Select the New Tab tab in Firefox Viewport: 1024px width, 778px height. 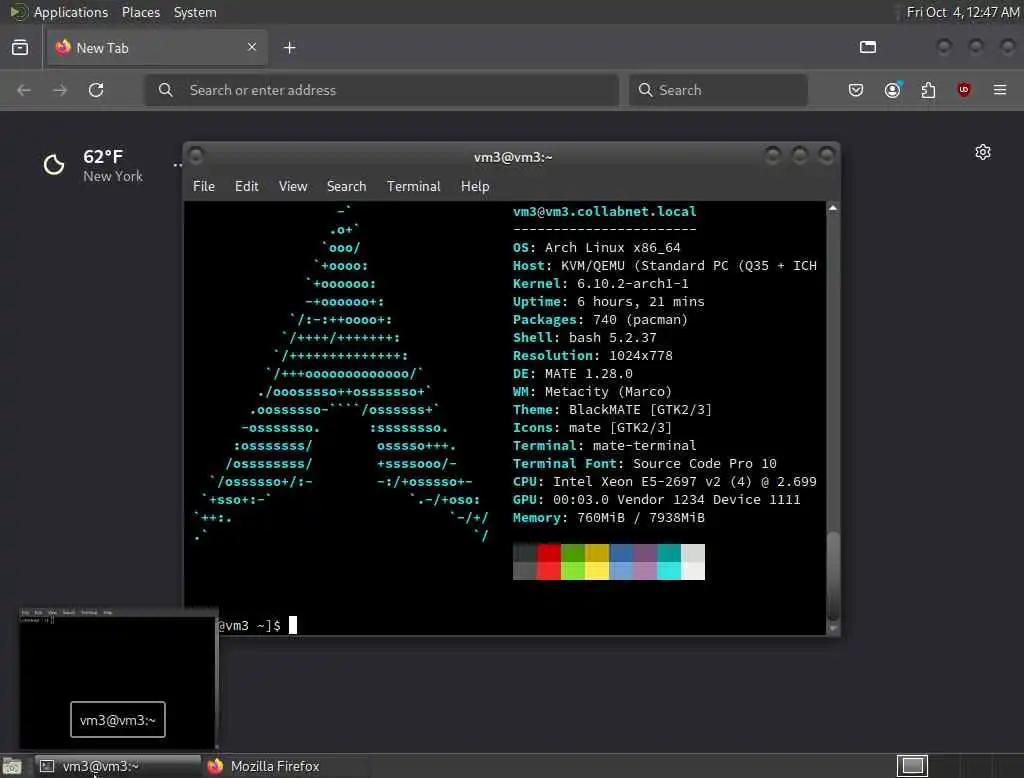click(x=157, y=47)
